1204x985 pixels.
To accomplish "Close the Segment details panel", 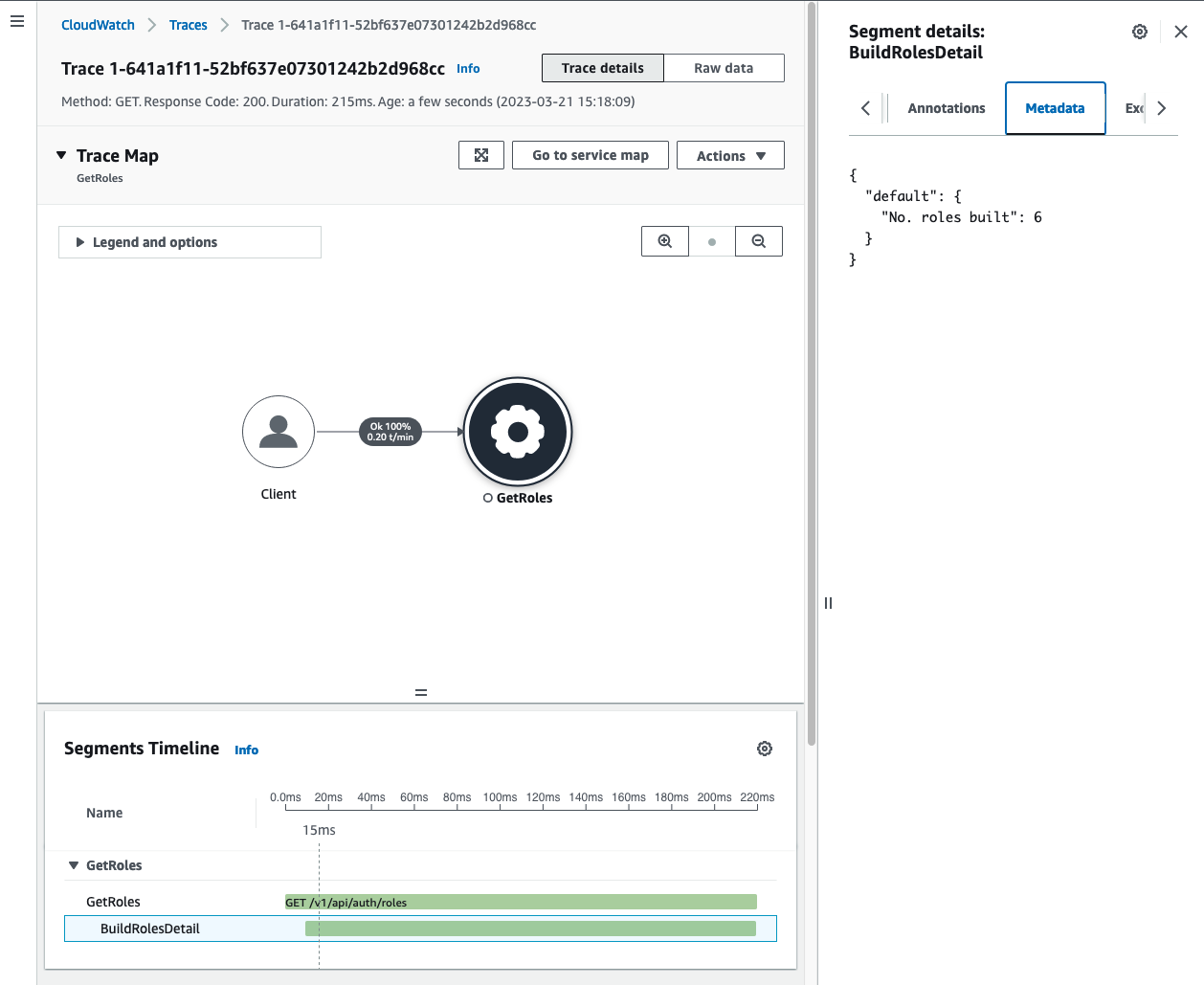I will tap(1181, 32).
